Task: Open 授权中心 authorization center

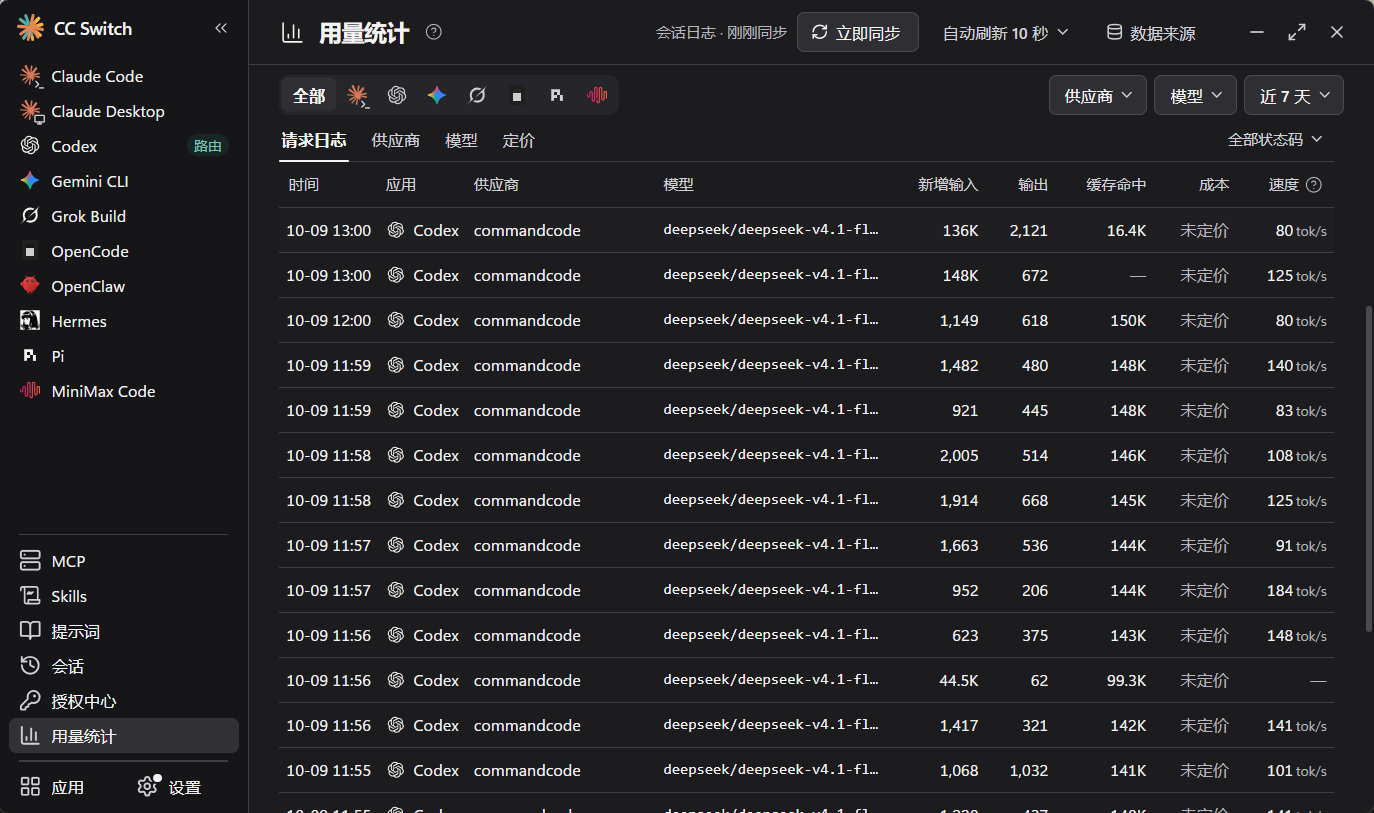Action: click(124, 701)
